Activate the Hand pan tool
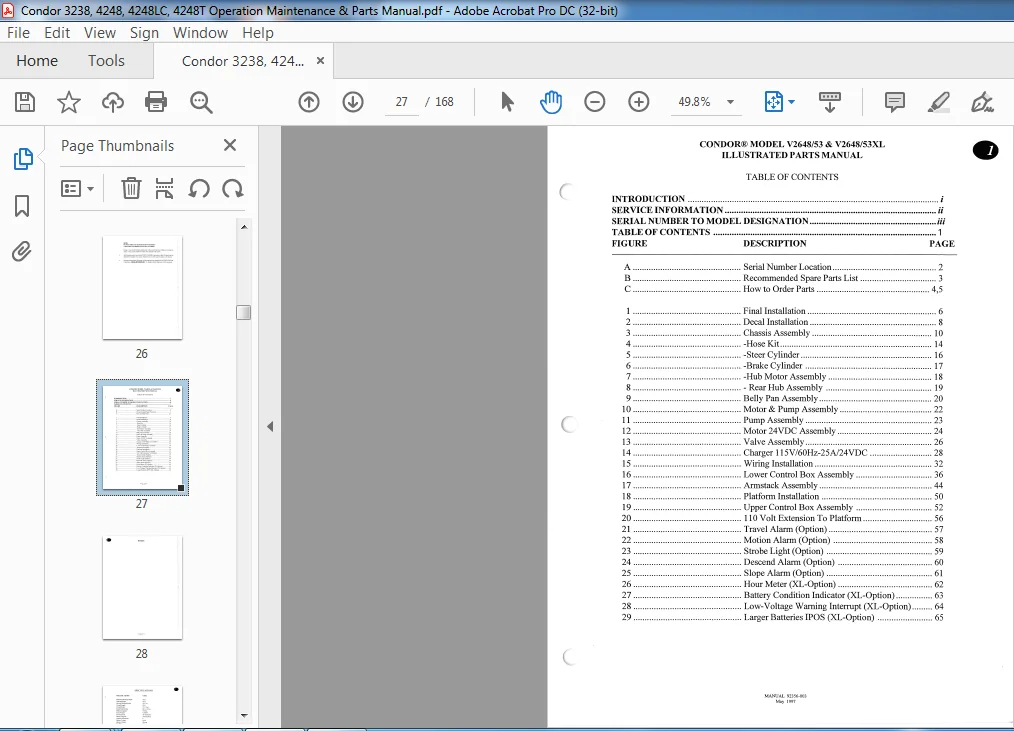The image size is (1014, 731). tap(551, 102)
